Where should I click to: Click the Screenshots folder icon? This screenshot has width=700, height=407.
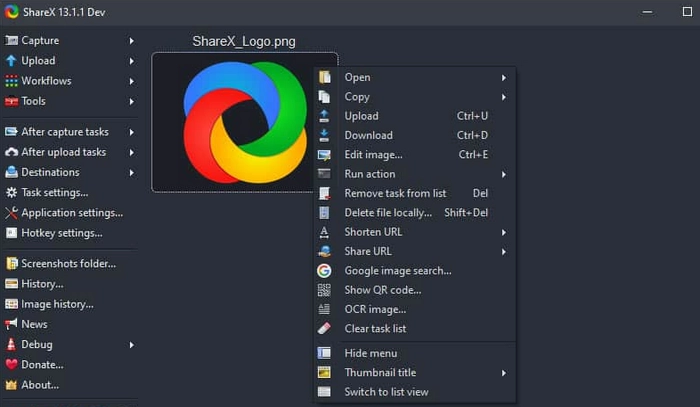tap(11, 263)
